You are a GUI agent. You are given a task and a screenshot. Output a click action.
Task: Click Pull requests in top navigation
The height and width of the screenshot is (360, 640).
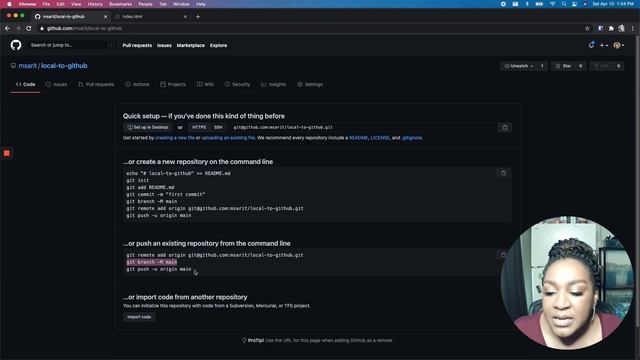click(137, 45)
